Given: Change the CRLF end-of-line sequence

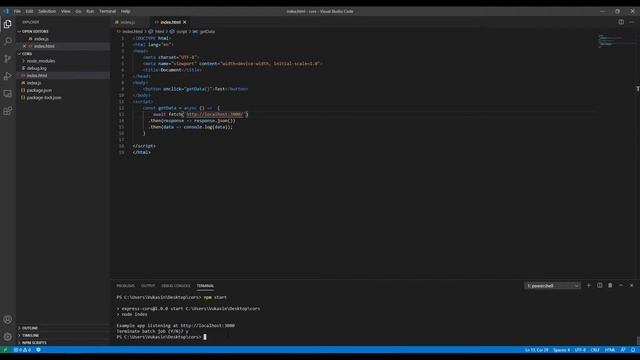Looking at the screenshot, I should pos(595,350).
